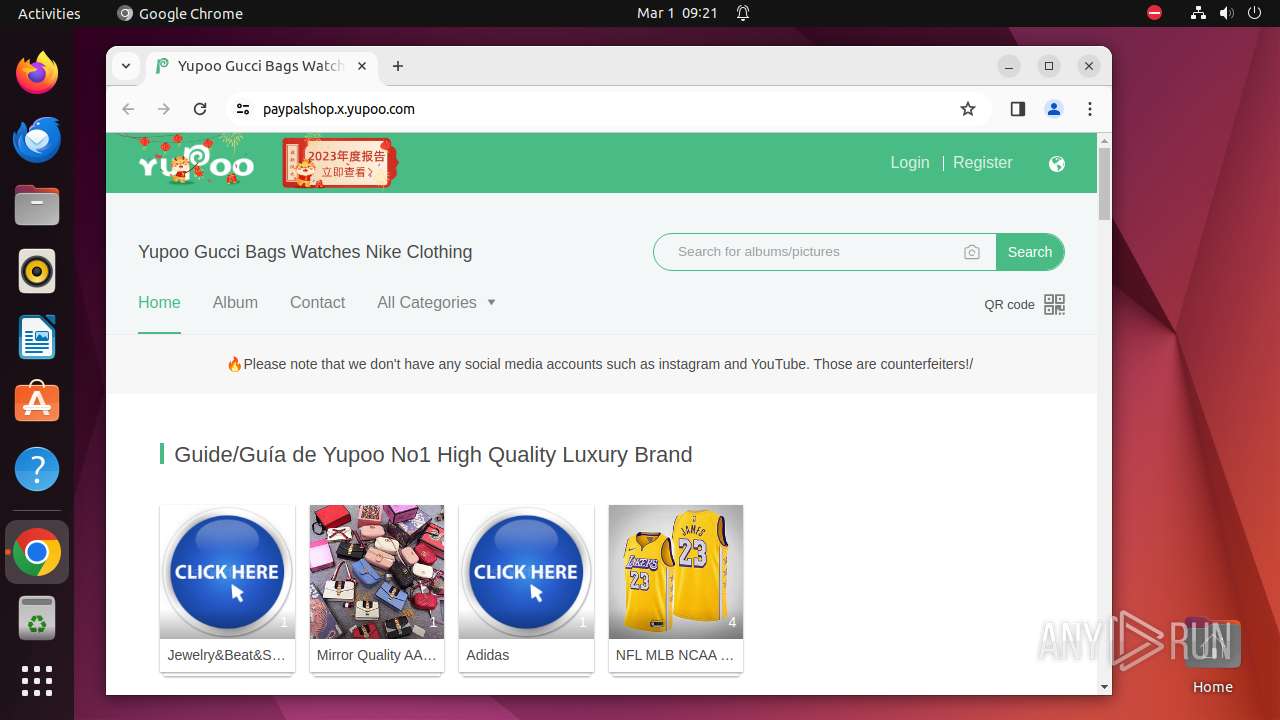Image resolution: width=1280 pixels, height=720 pixels.
Task: Open the Jewelry&Beat&S... album thumbnail
Action: [227, 572]
